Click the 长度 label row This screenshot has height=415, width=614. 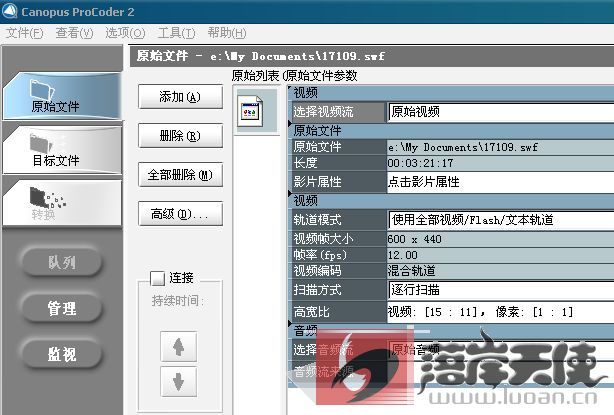pyautogui.click(x=338, y=163)
